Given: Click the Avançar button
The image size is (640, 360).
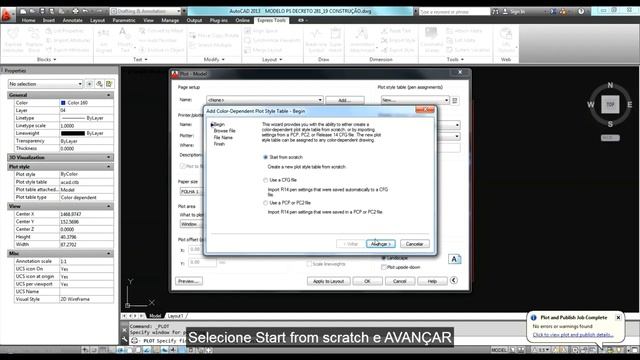Looking at the screenshot, I should coord(380,244).
